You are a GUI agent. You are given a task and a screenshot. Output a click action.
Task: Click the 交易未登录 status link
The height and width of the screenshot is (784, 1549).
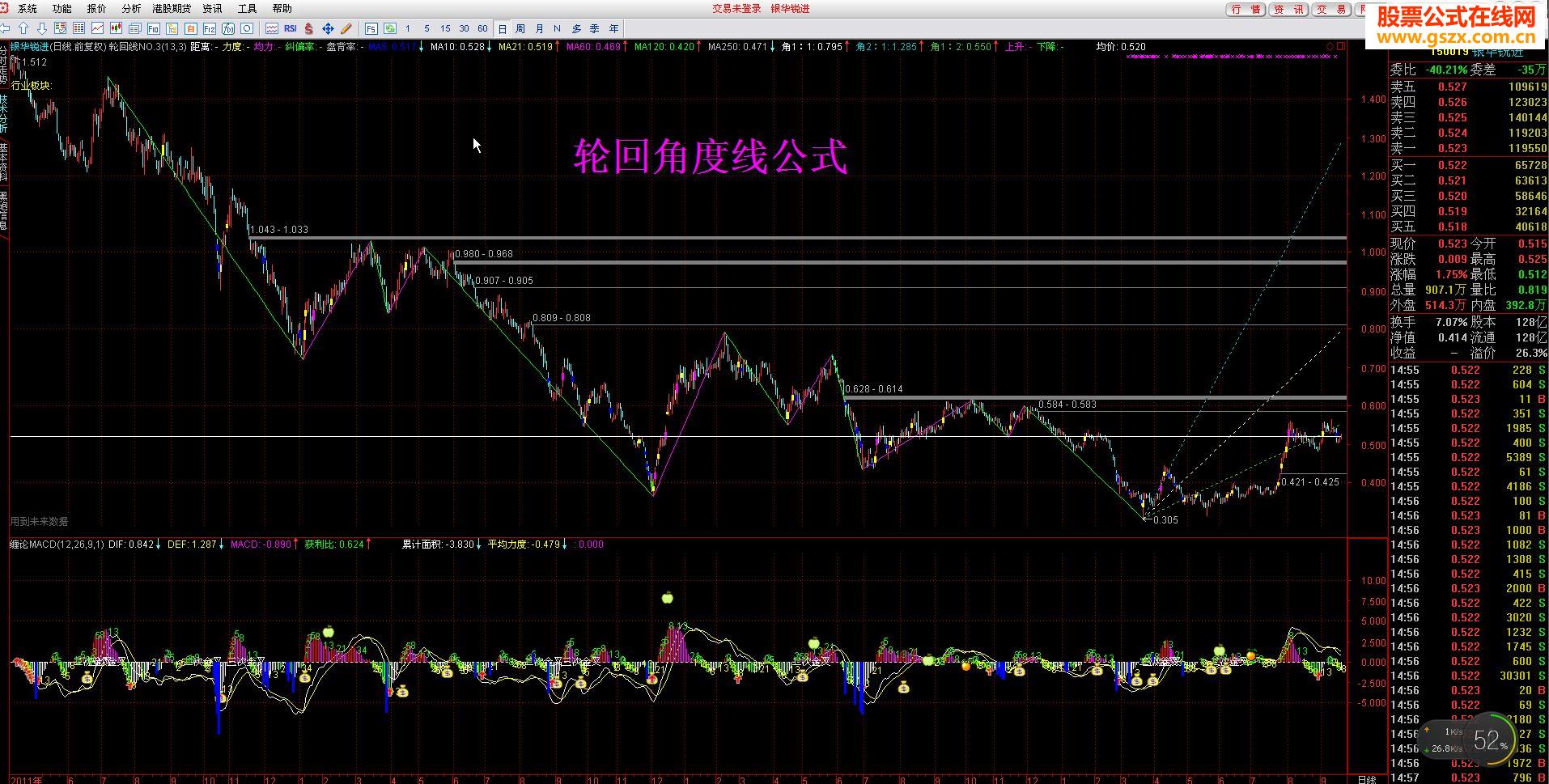tap(736, 9)
